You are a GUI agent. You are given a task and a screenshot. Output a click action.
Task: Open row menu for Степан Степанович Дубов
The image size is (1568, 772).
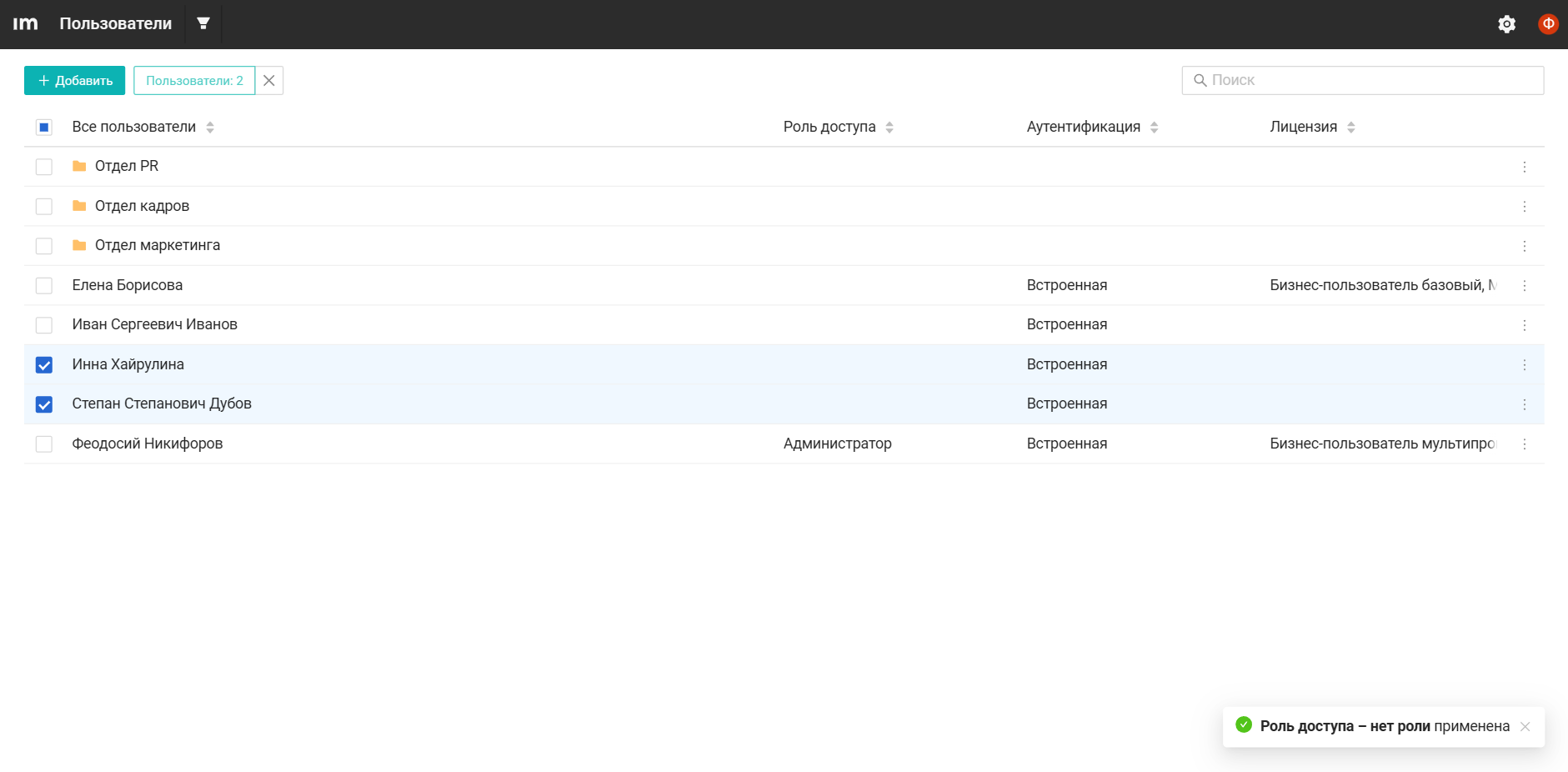pos(1525,404)
